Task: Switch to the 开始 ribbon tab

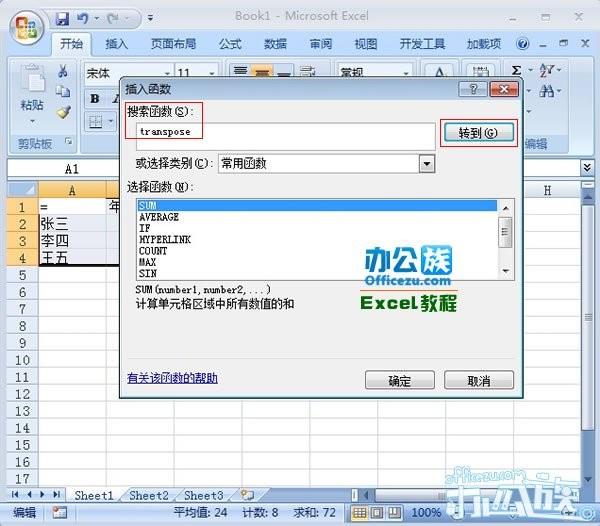Action: pyautogui.click(x=71, y=44)
